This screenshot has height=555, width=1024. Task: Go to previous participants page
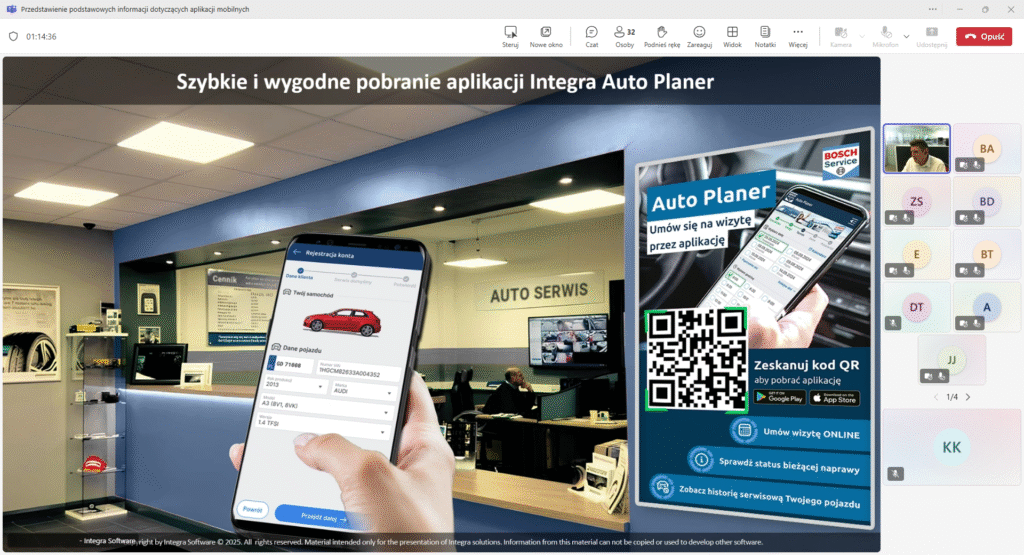pos(936,397)
